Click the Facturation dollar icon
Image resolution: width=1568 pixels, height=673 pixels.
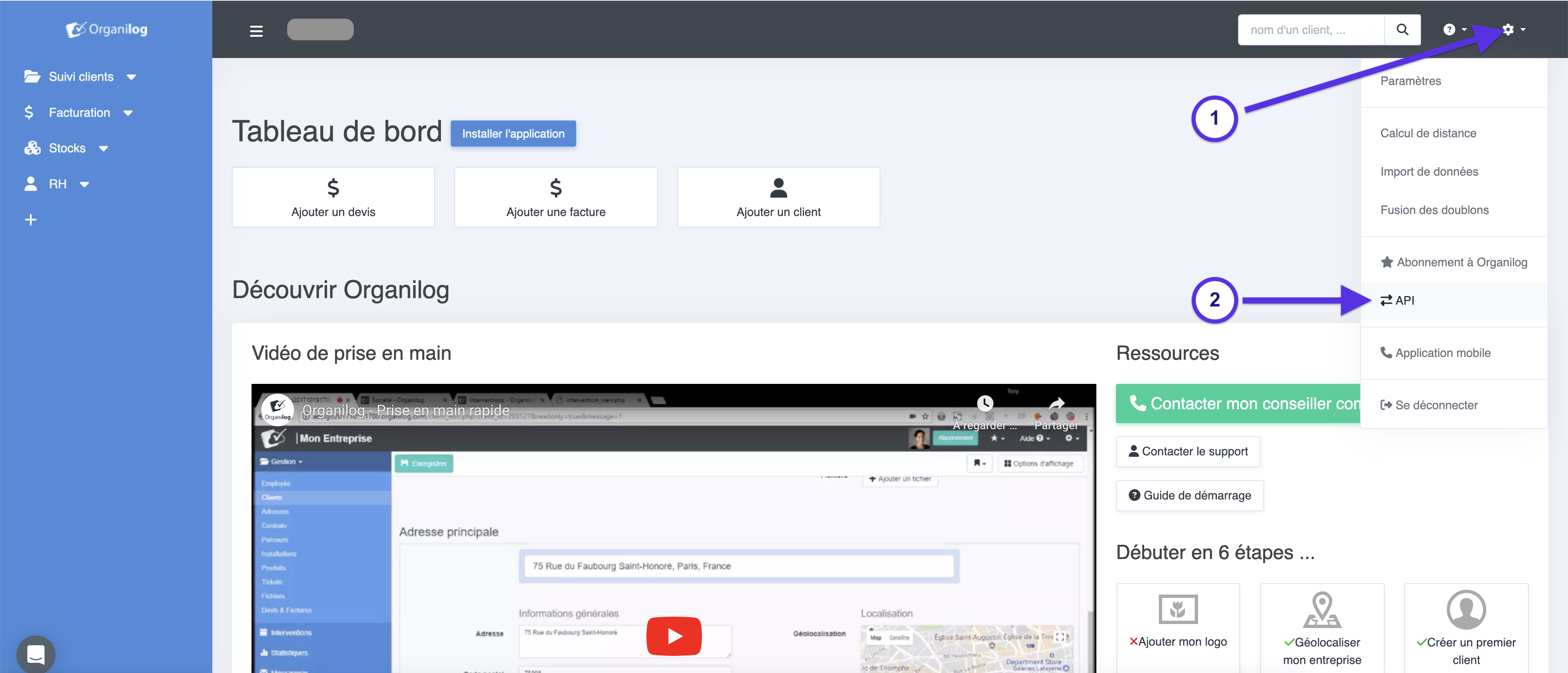[x=29, y=112]
